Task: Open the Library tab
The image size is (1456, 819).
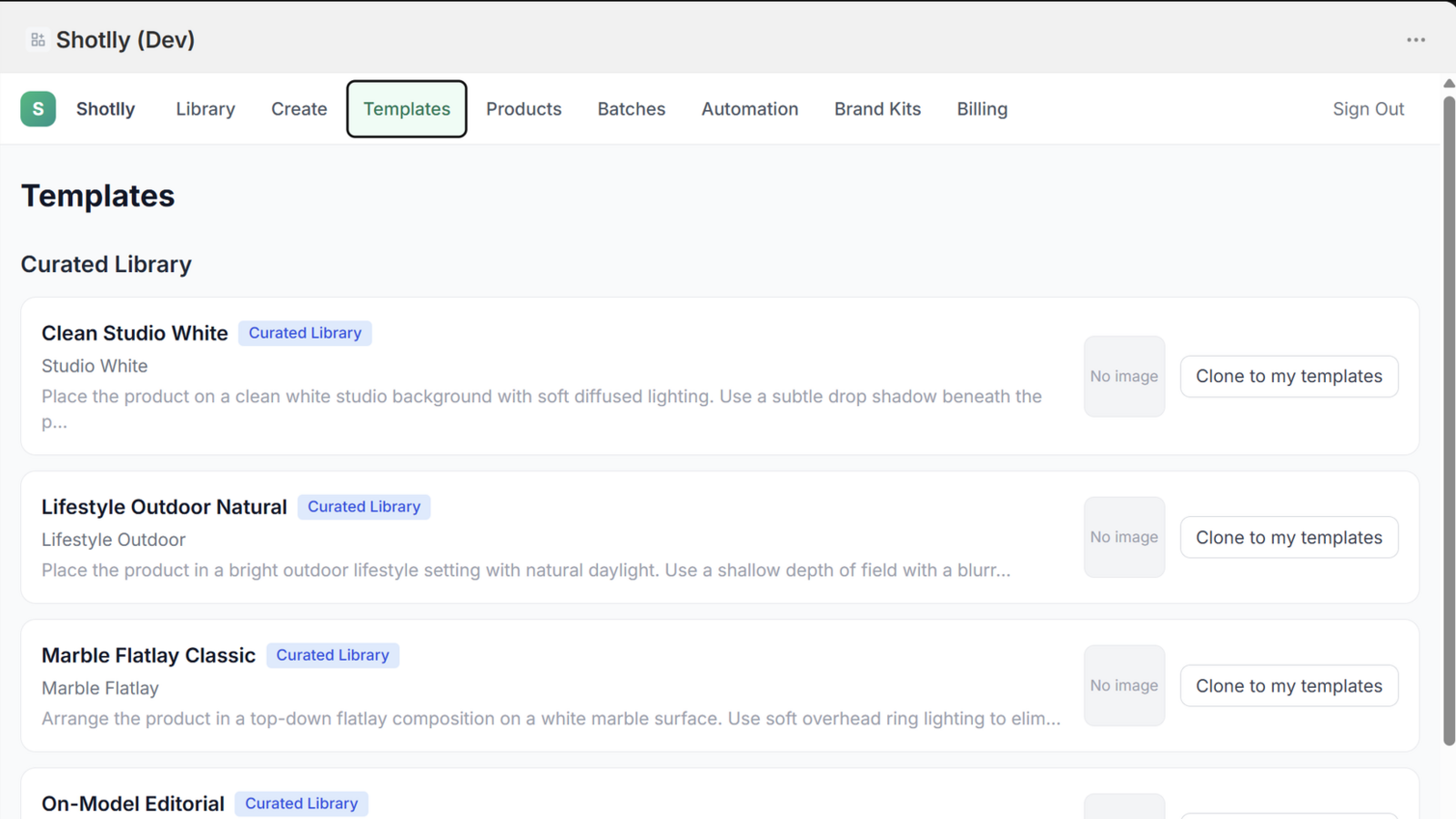Action: tap(206, 109)
